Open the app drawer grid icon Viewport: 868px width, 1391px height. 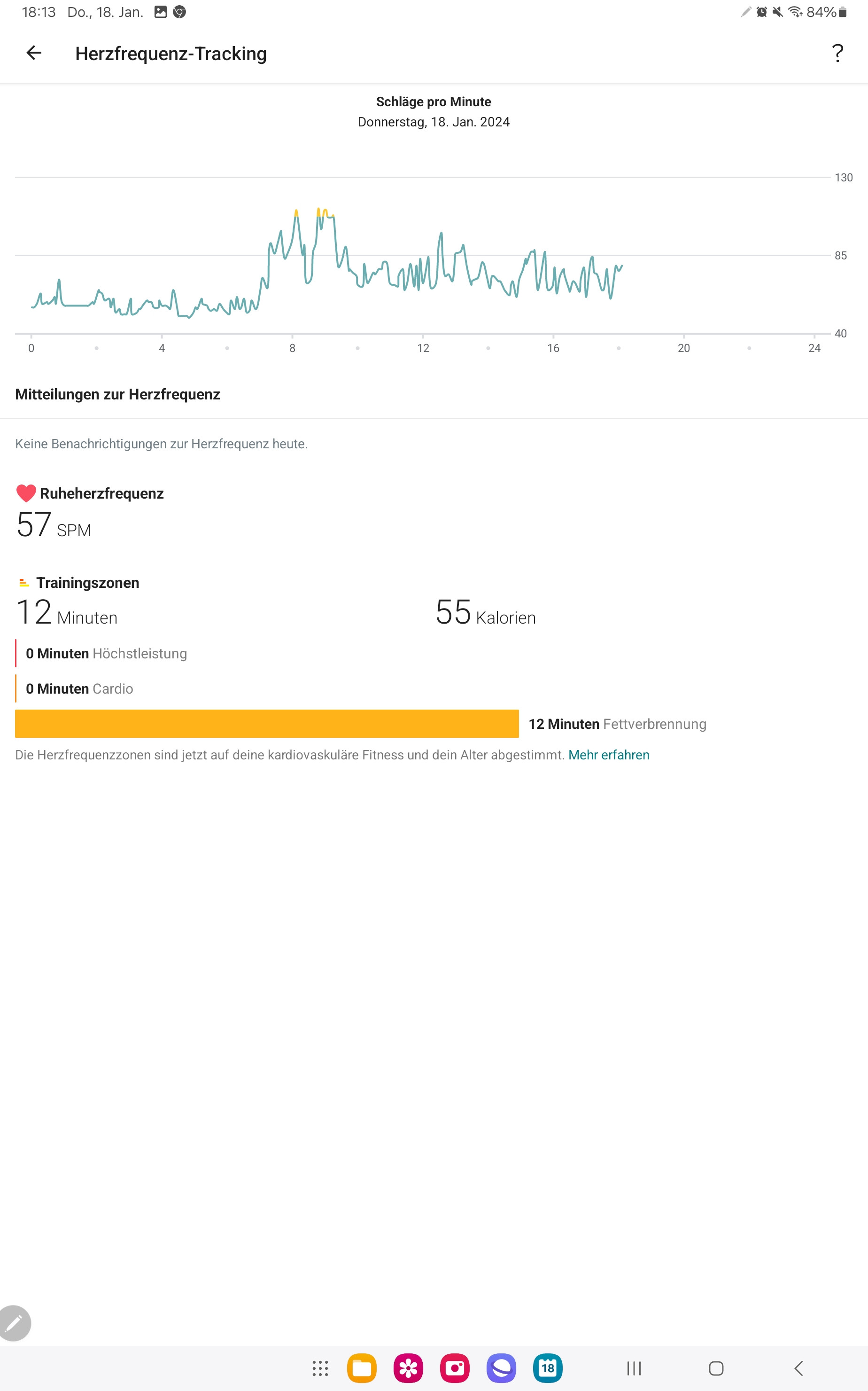pos(320,1368)
